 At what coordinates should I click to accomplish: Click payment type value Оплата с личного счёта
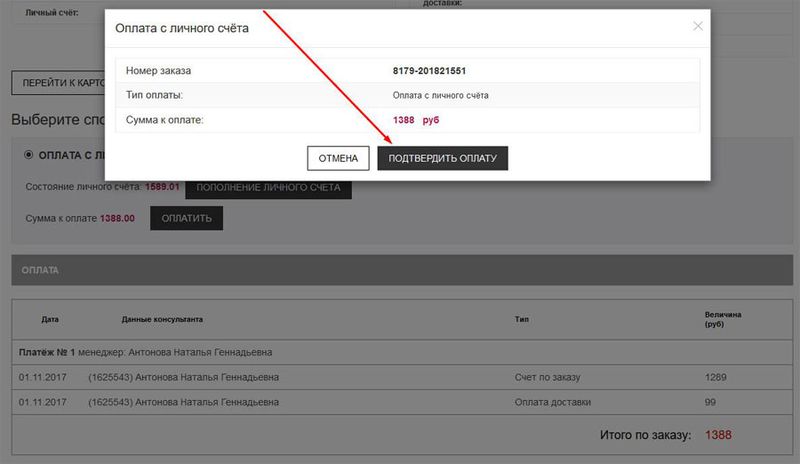[x=440, y=95]
